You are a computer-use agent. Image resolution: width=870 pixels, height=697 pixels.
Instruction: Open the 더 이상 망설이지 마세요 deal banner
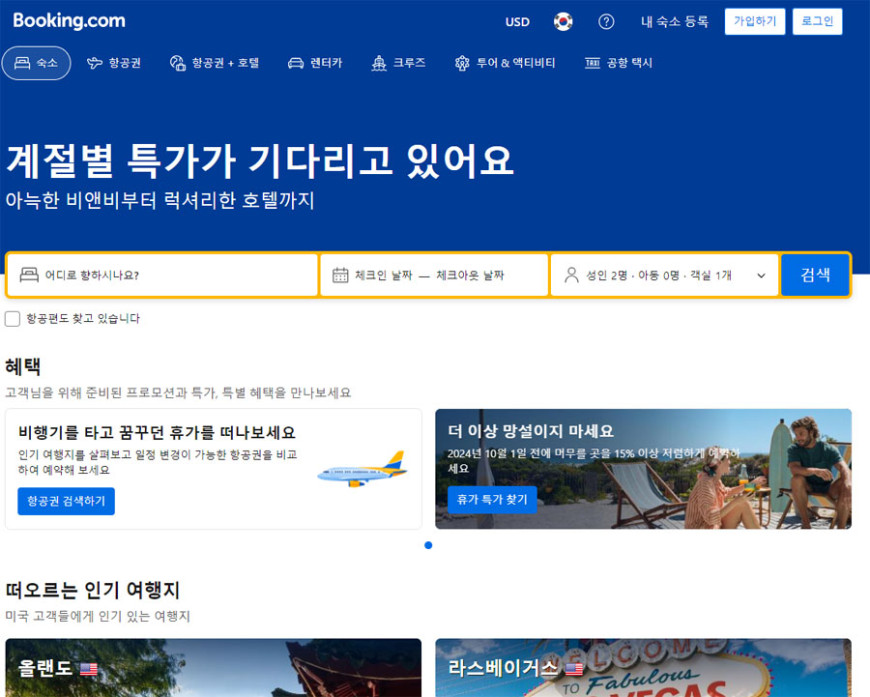click(644, 469)
